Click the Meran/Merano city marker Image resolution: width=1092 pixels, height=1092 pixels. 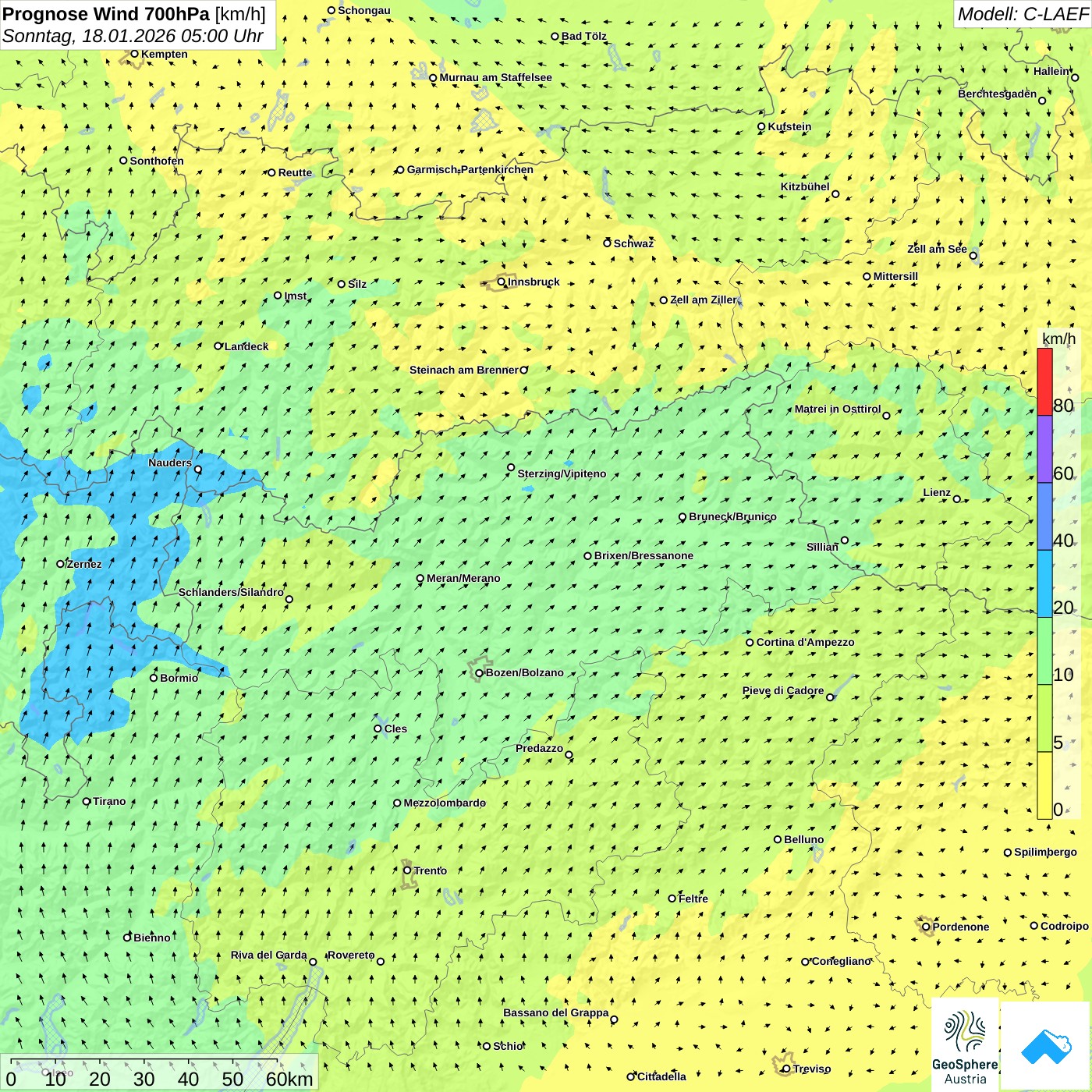[420, 579]
